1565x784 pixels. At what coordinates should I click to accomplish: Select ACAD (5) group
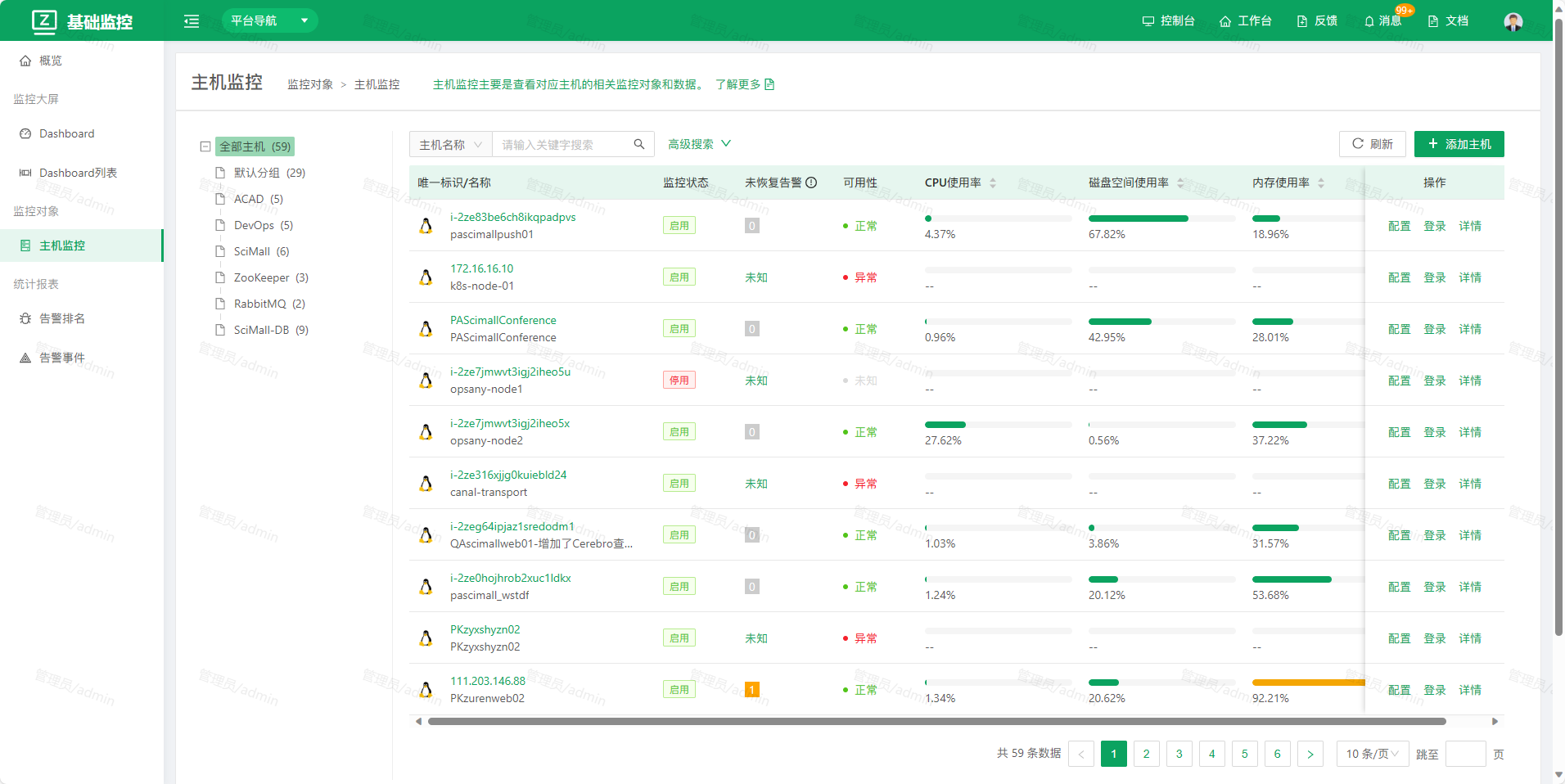click(x=258, y=199)
